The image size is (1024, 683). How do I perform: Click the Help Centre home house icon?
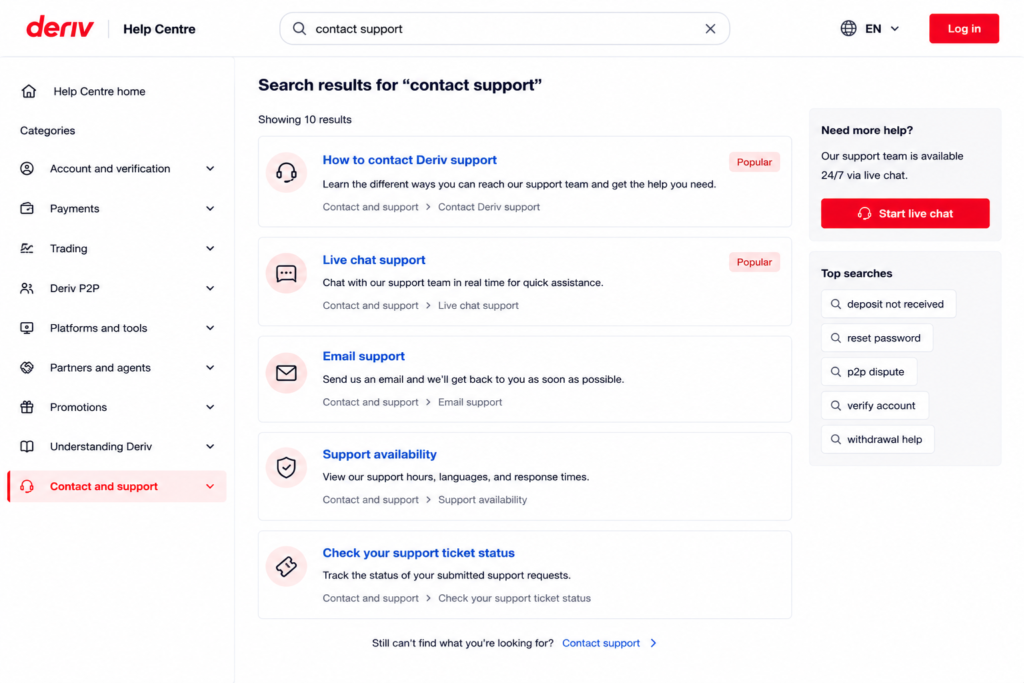[29, 91]
